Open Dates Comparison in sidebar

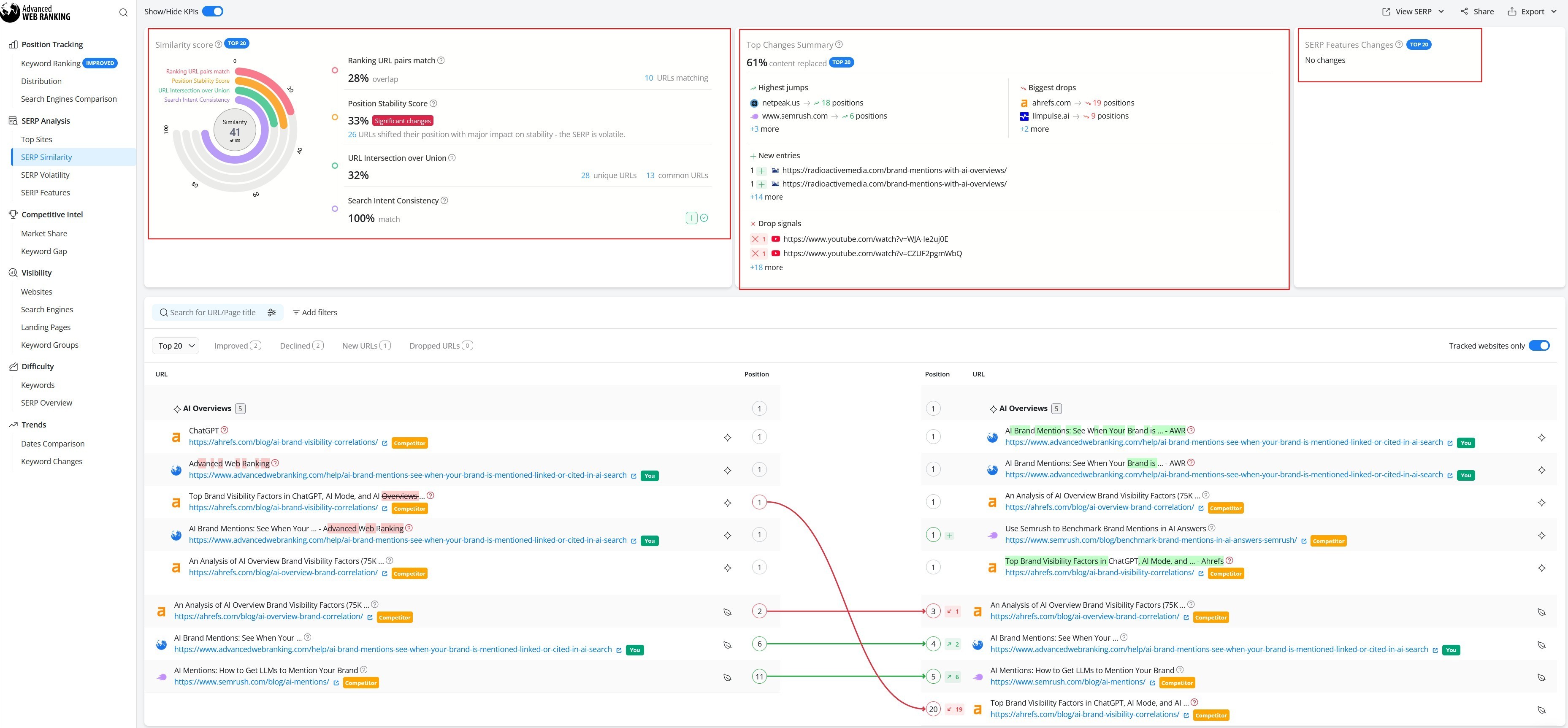(x=52, y=444)
